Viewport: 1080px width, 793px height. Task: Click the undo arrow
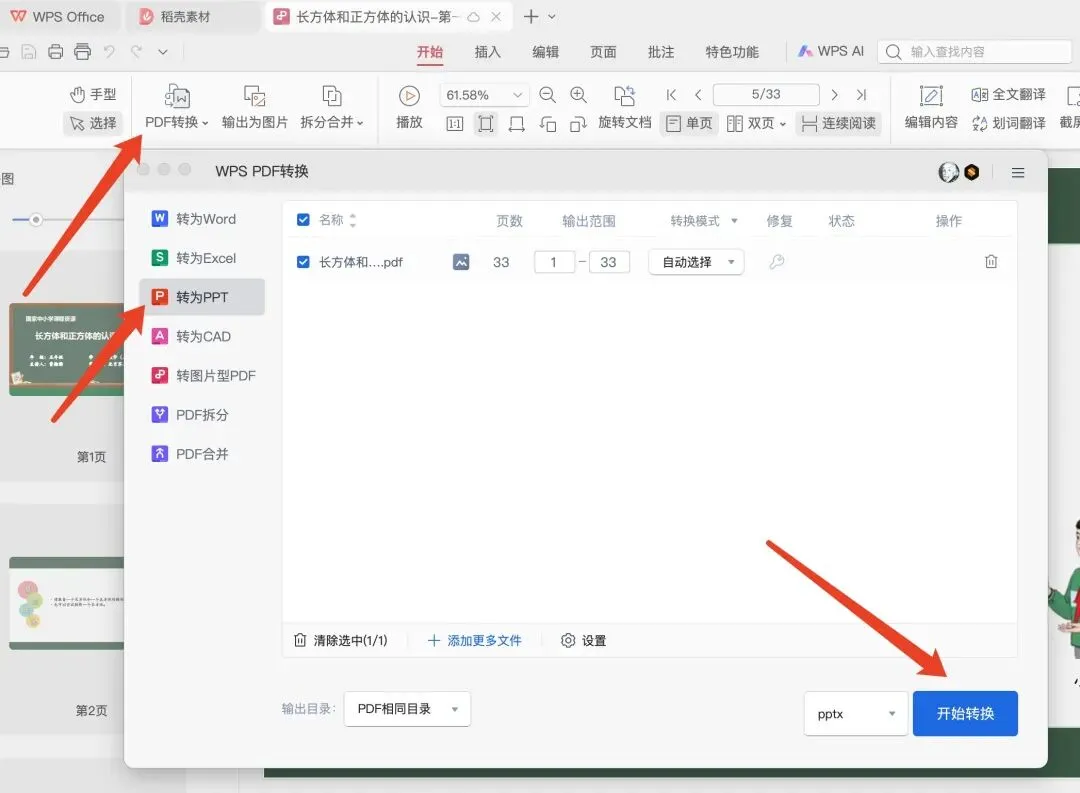[109, 52]
